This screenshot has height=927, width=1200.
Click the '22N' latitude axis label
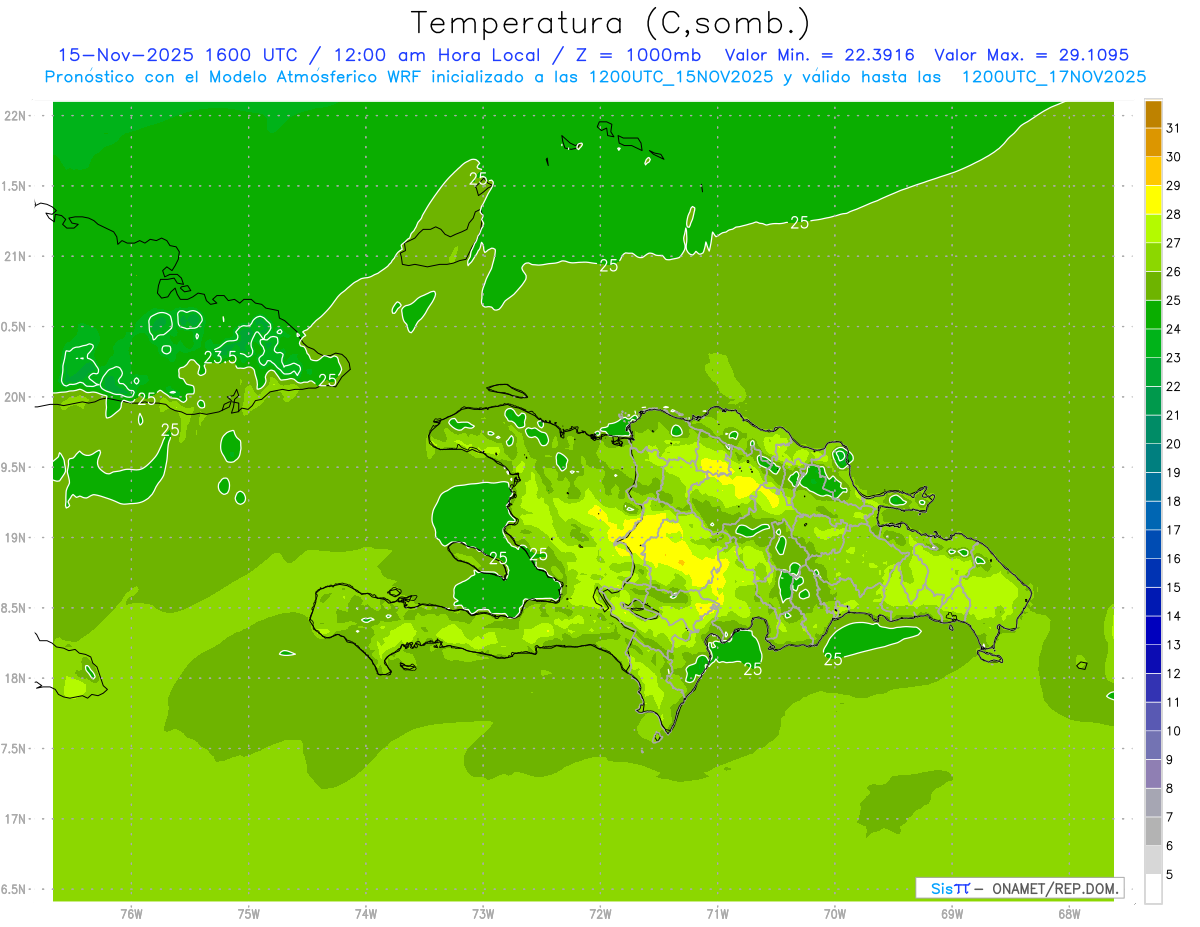[x=16, y=116]
